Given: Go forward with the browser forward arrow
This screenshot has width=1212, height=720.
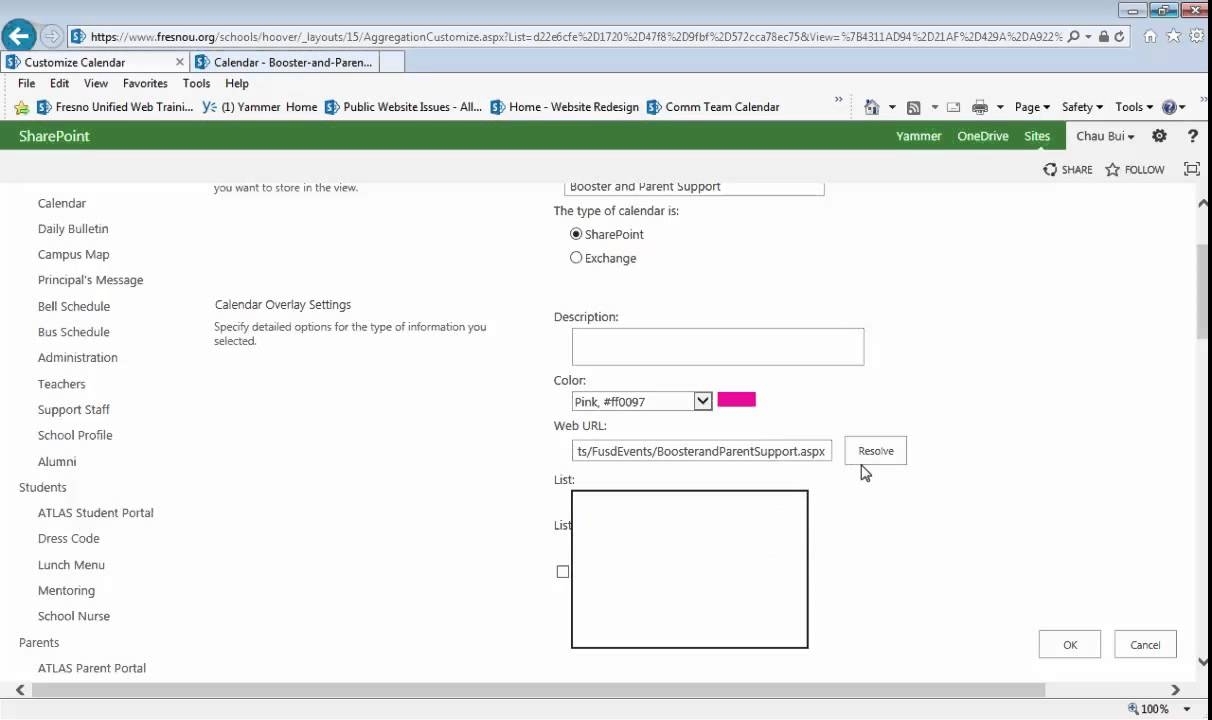Looking at the screenshot, I should click(x=52, y=36).
